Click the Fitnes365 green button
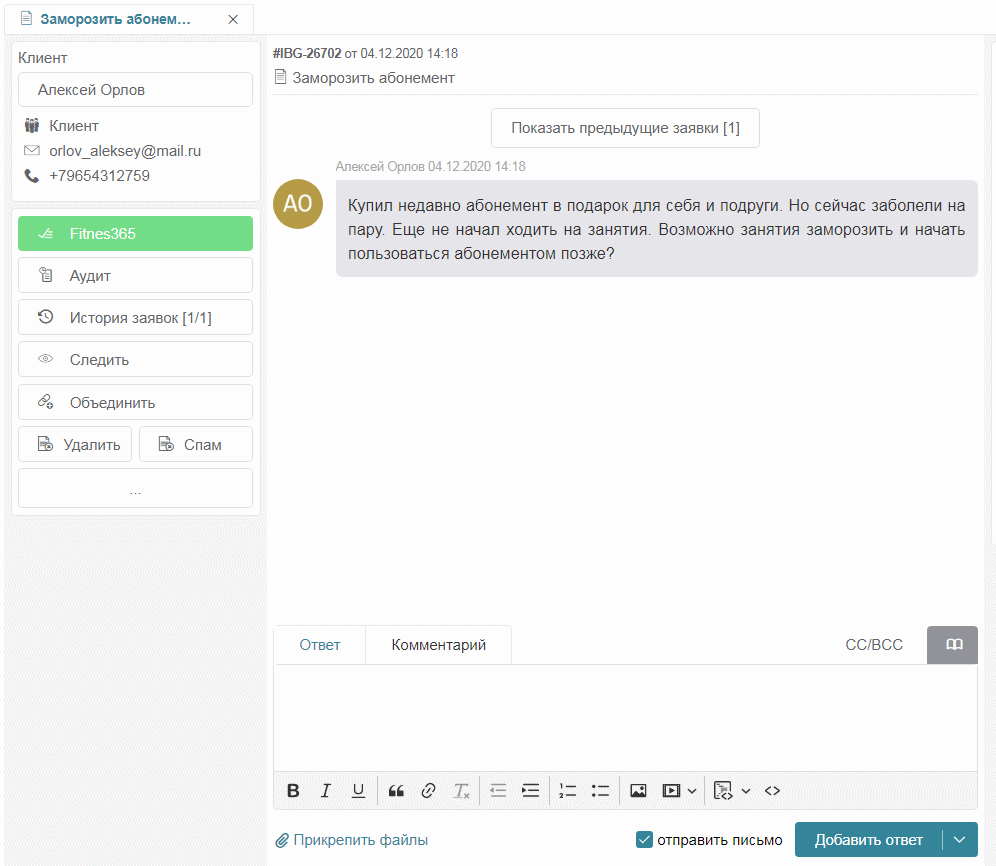The width and height of the screenshot is (996, 866). 135,233
